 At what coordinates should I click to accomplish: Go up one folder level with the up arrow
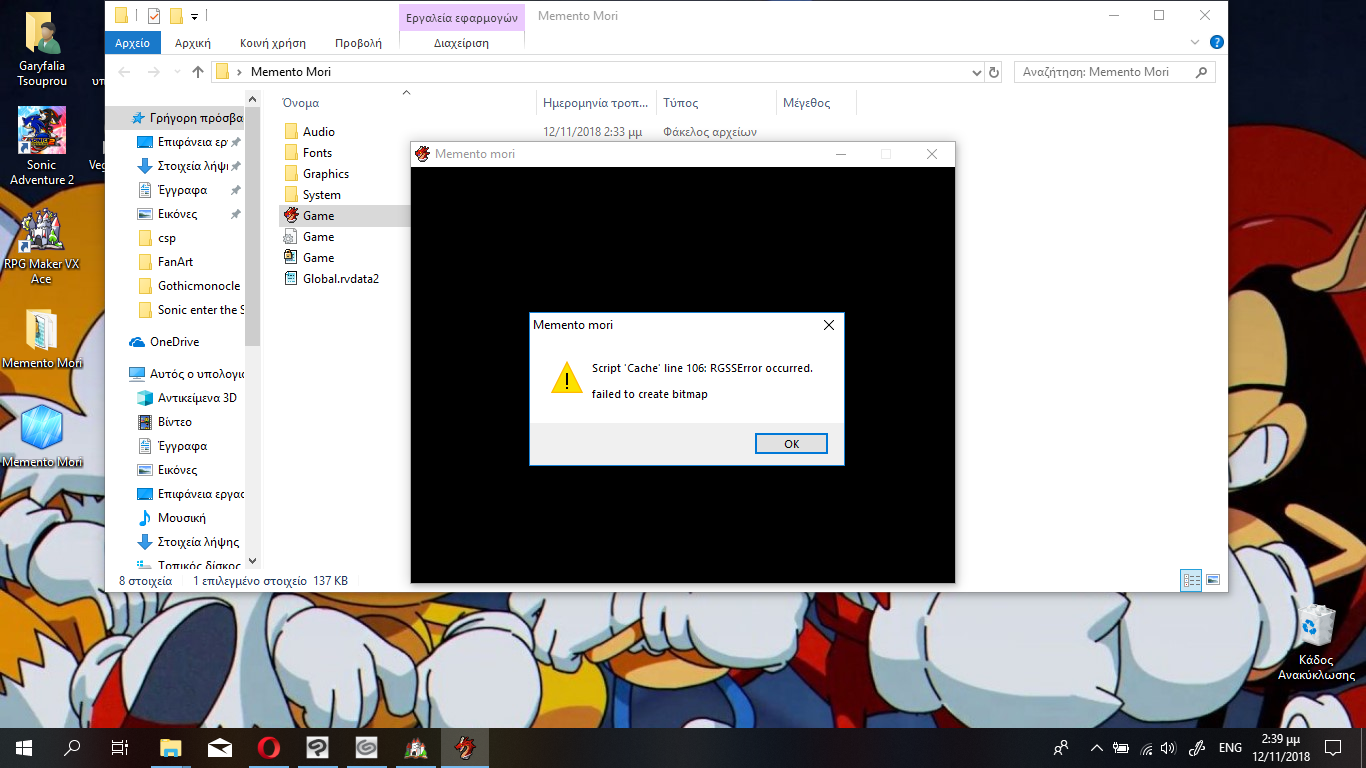(x=198, y=72)
